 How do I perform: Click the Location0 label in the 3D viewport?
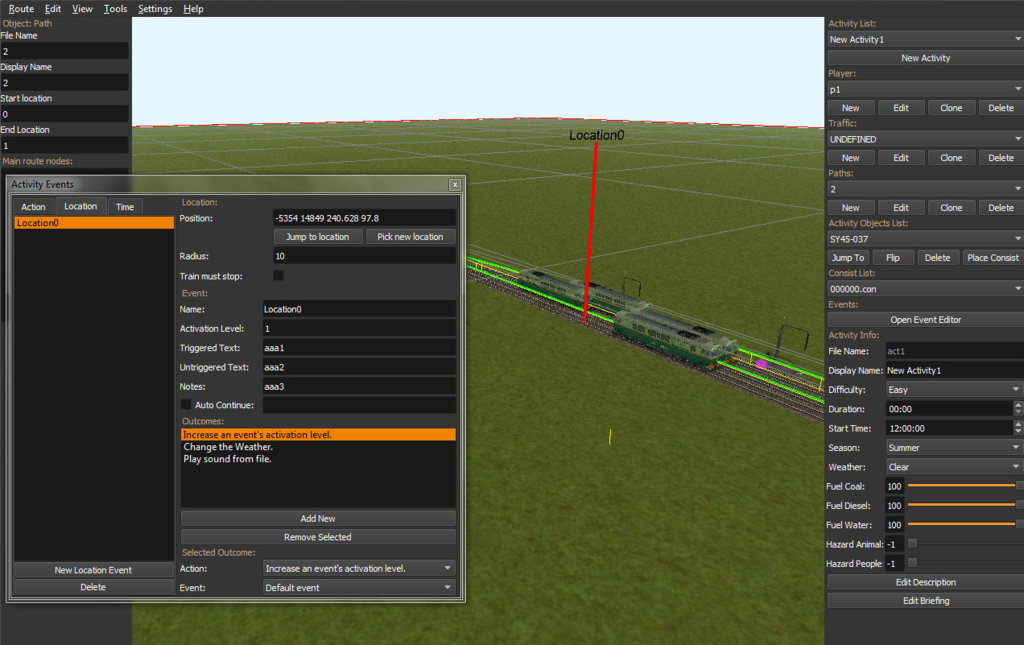[x=596, y=135]
